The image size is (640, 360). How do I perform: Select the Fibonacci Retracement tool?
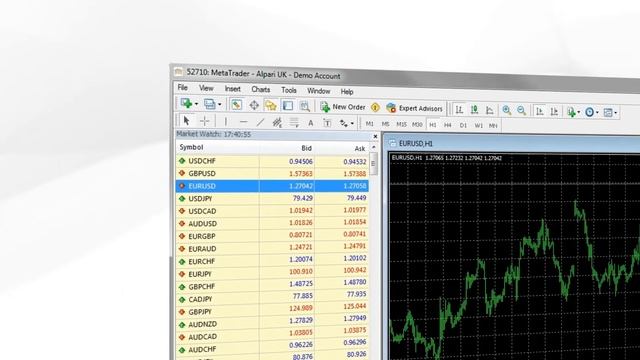pyautogui.click(x=294, y=122)
